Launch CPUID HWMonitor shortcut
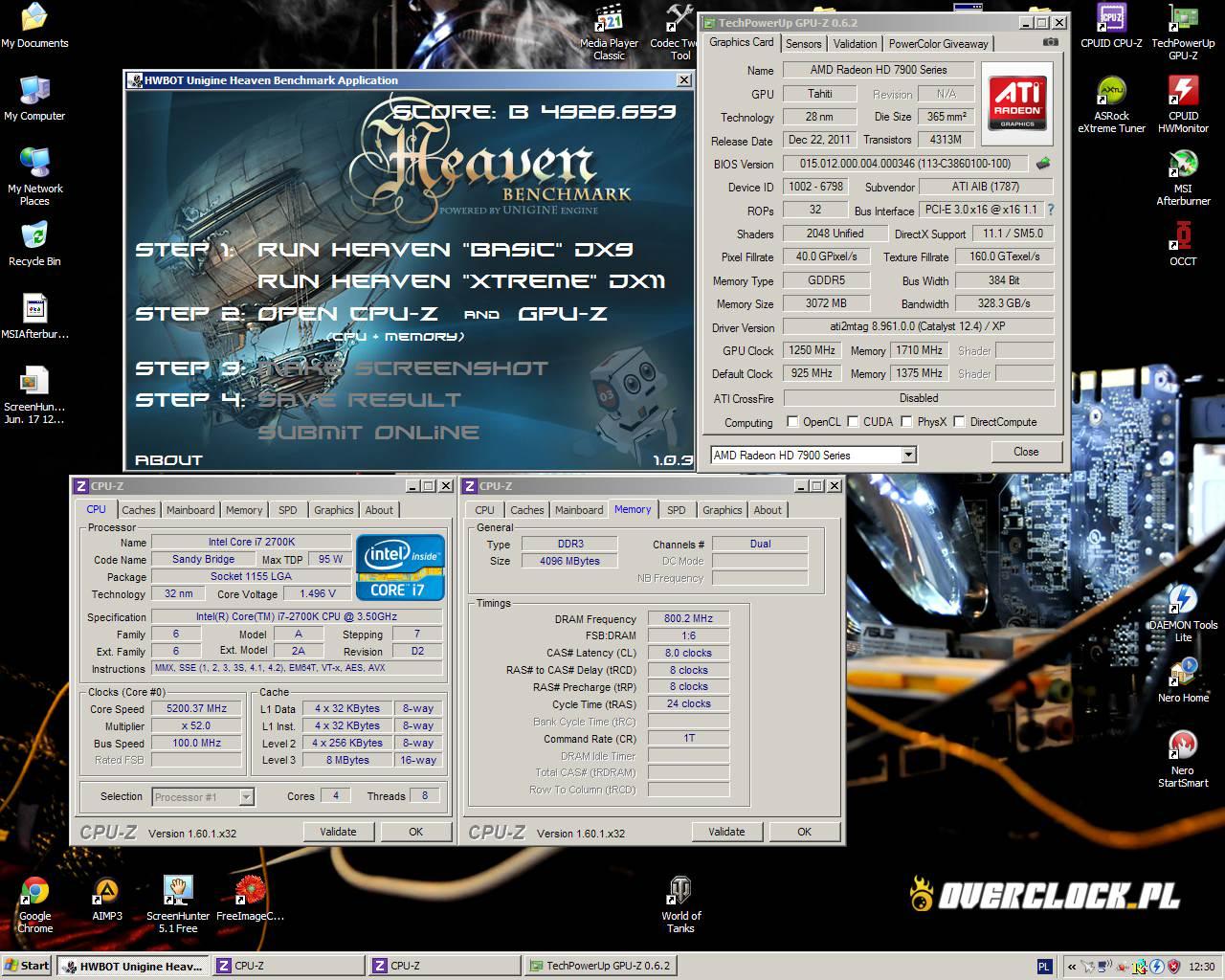The image size is (1225, 980). click(x=1183, y=105)
